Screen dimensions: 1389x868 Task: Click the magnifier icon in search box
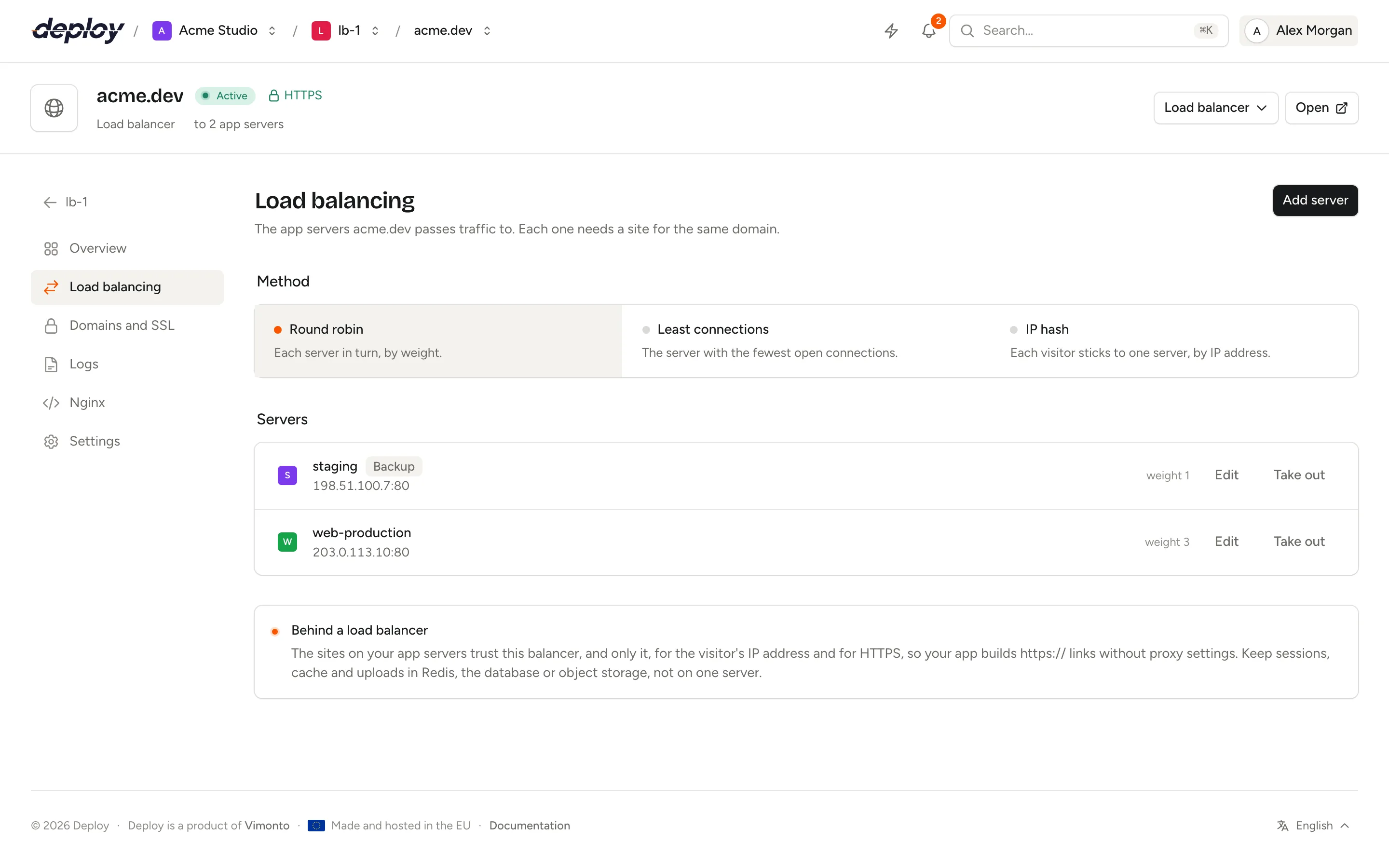(x=967, y=30)
